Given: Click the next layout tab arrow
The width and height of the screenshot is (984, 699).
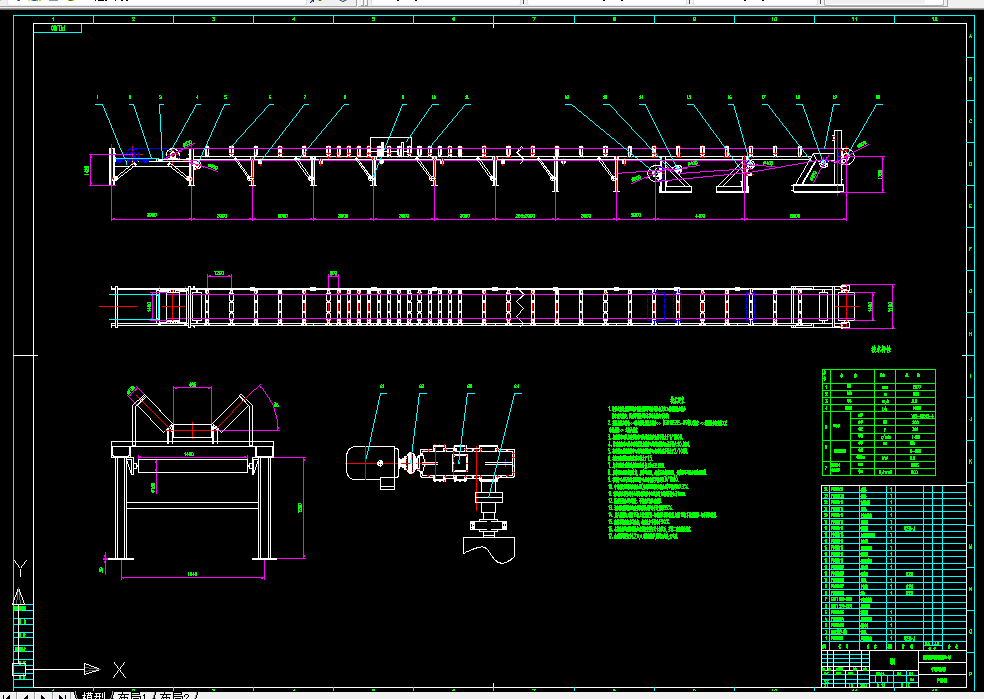Looking at the screenshot, I should pyautogui.click(x=43, y=695).
